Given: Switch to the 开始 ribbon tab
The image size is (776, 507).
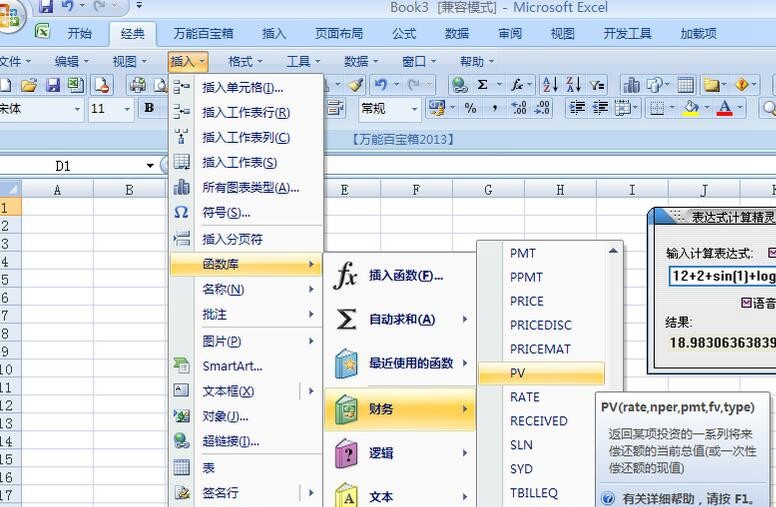Looking at the screenshot, I should pyautogui.click(x=80, y=34).
